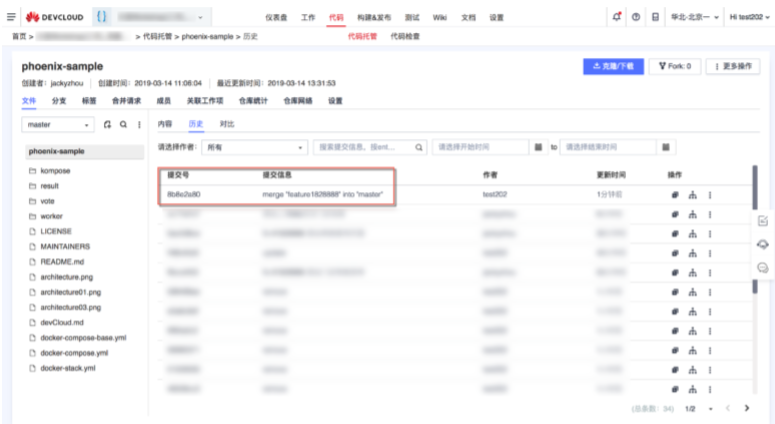The width and height of the screenshot is (775, 424).
Task: Click 首页 breadcrumb link
Action: (x=19, y=36)
